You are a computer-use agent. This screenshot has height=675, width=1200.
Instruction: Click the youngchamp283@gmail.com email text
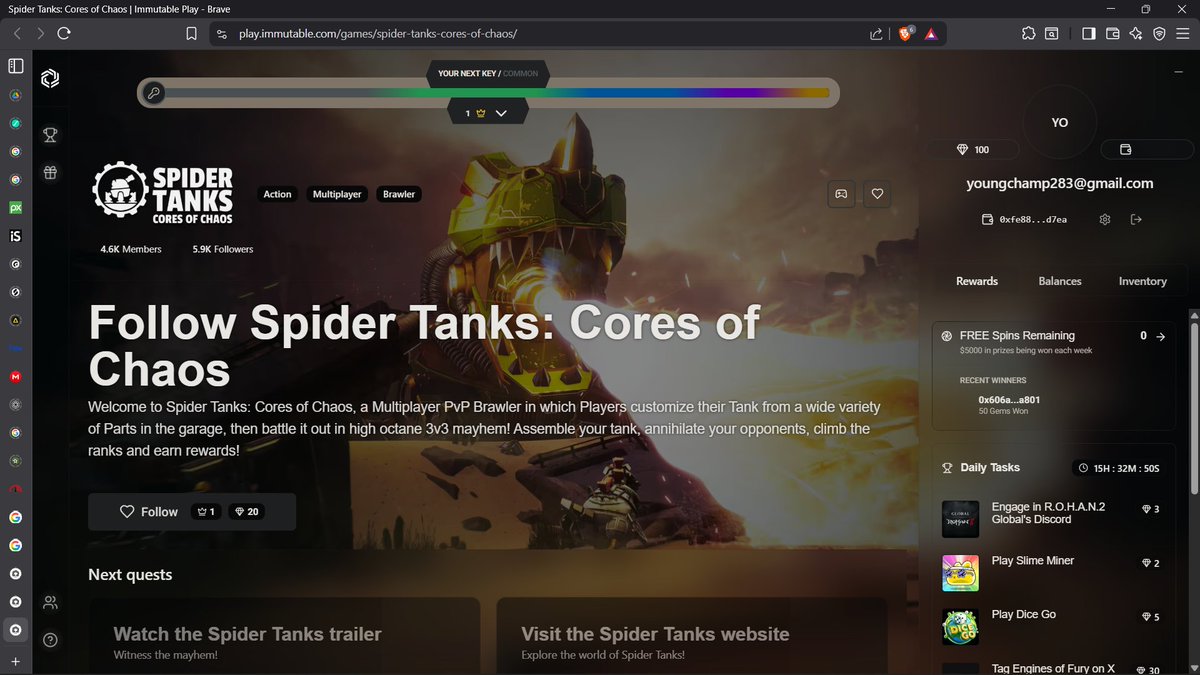pos(1060,184)
